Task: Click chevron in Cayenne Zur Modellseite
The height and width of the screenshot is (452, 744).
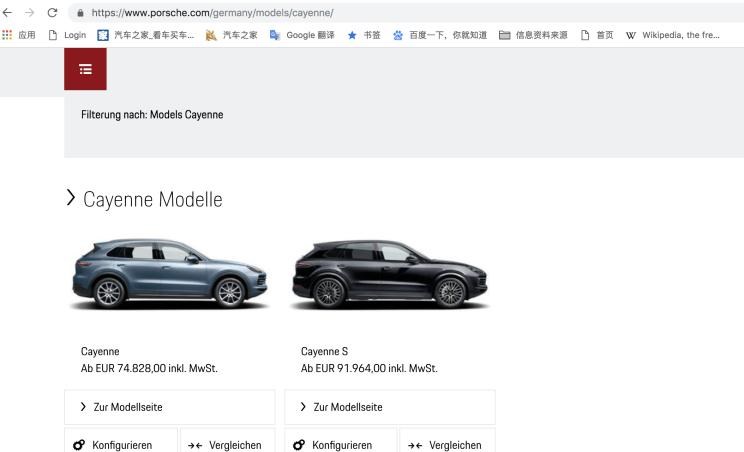Action: pos(83,406)
